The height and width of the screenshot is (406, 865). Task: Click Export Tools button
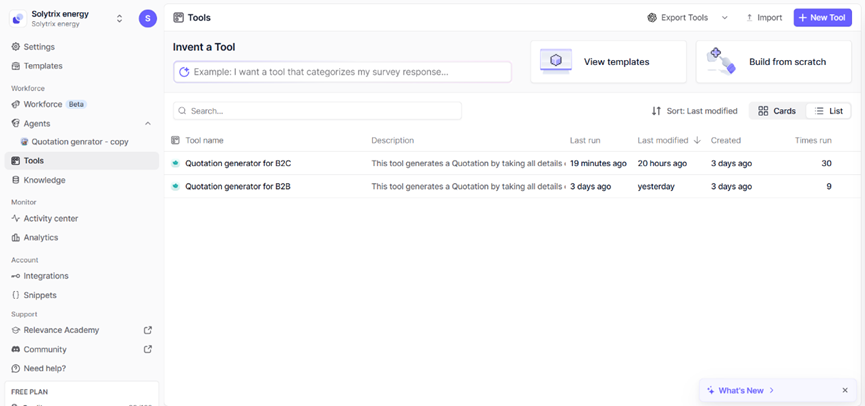coord(678,18)
